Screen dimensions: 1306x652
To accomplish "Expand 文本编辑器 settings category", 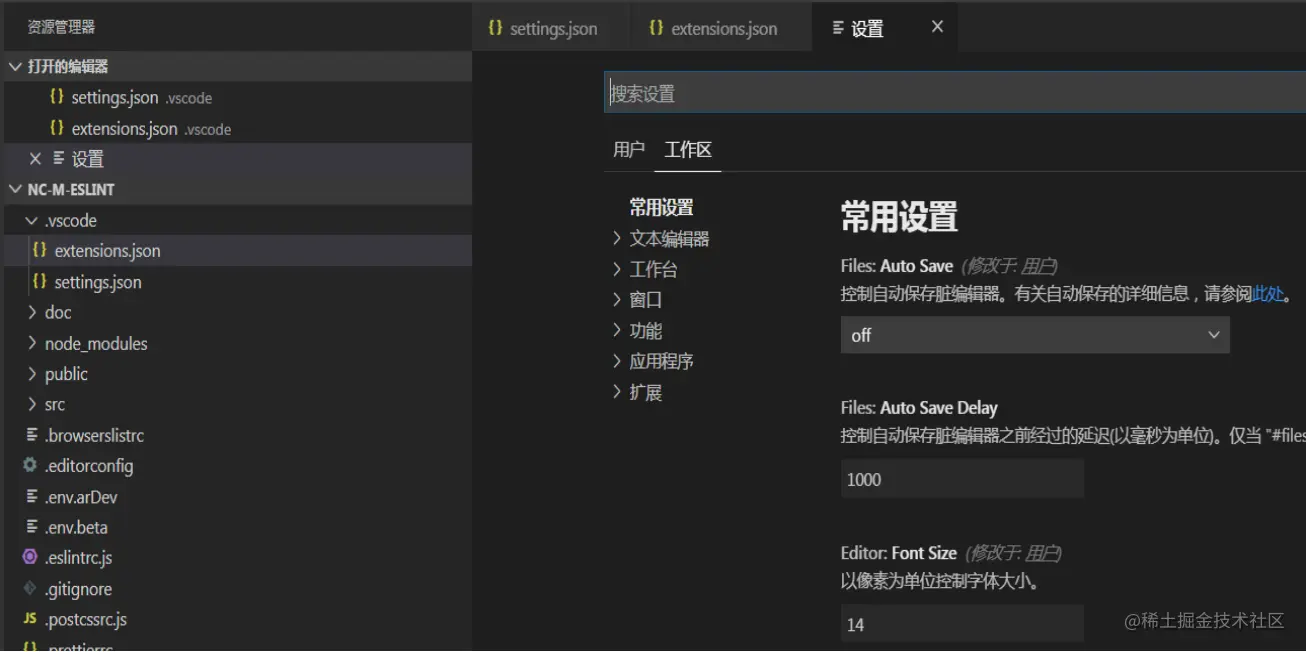I will (617, 238).
